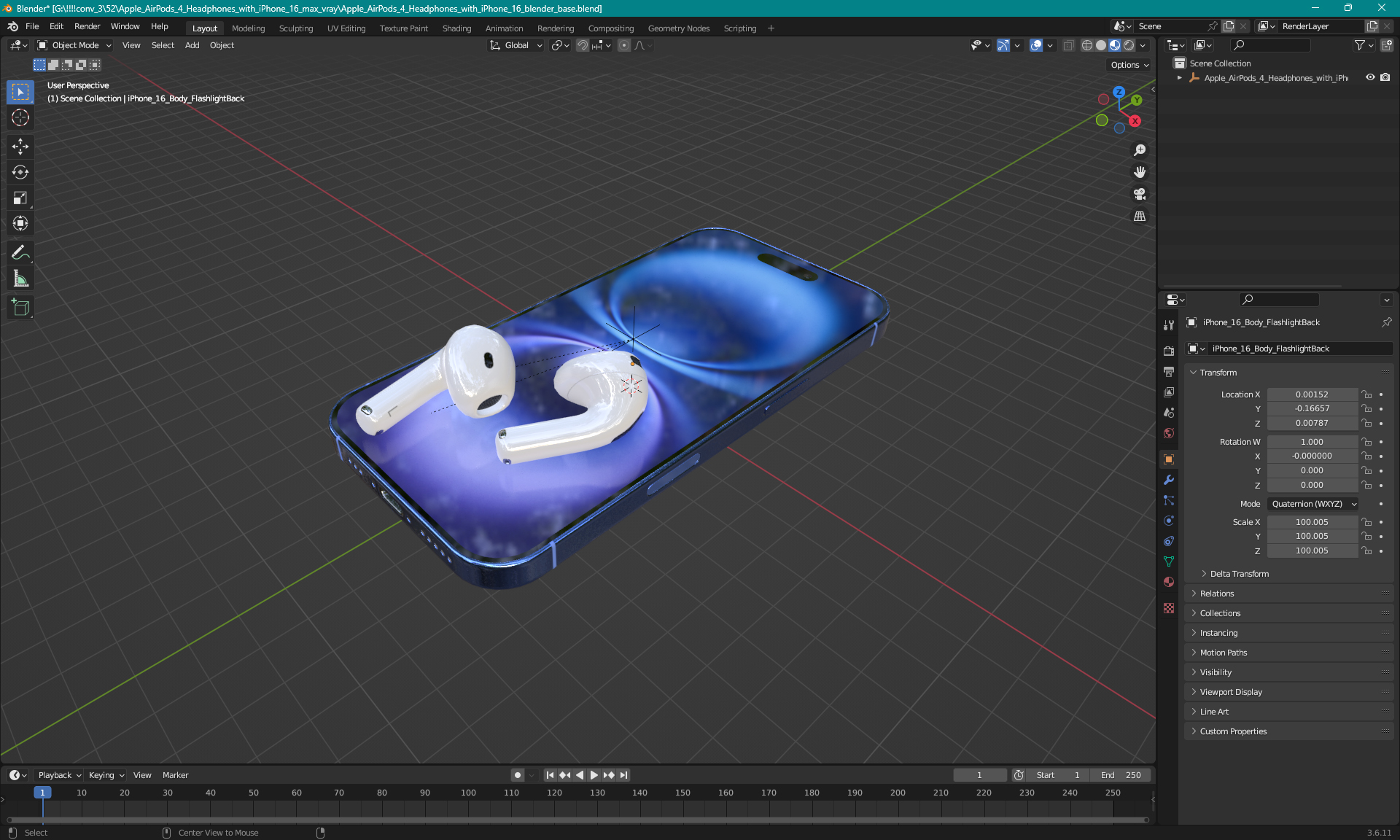1400x840 pixels.
Task: Click the Location Y value field
Action: (1312, 409)
